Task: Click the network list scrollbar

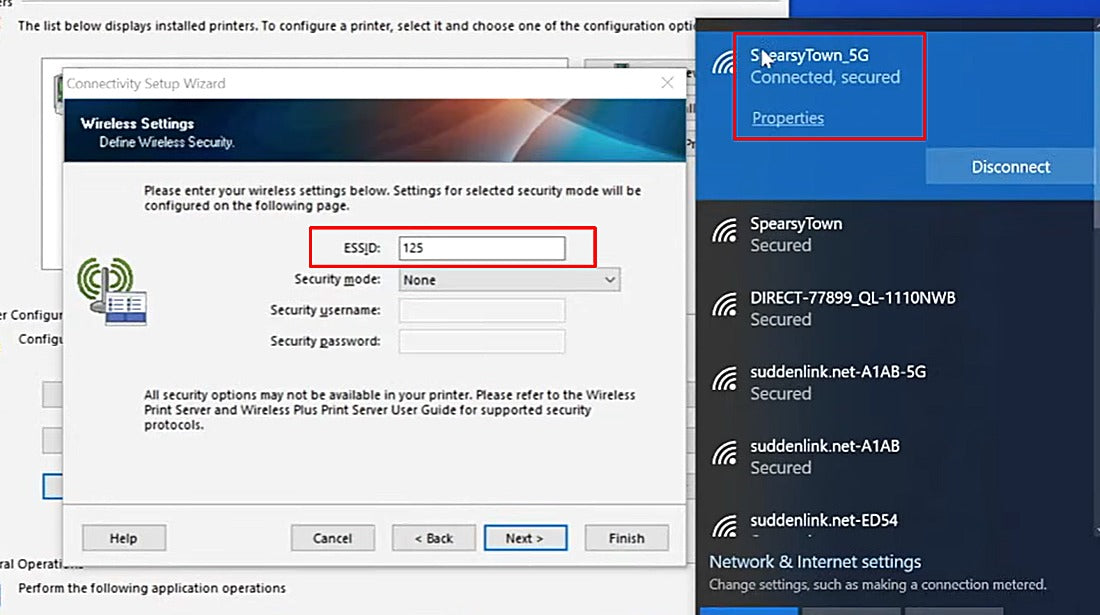Action: tap(1096, 281)
